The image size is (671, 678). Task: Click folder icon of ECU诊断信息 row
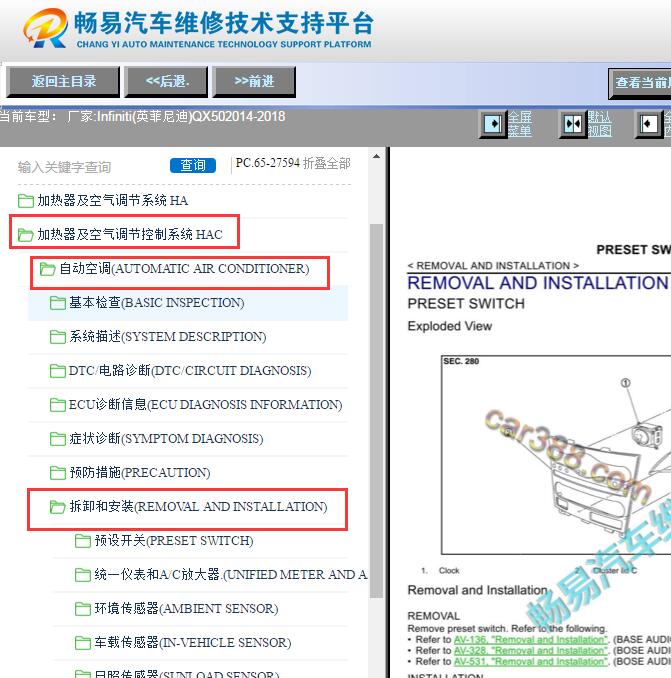[x=58, y=405]
